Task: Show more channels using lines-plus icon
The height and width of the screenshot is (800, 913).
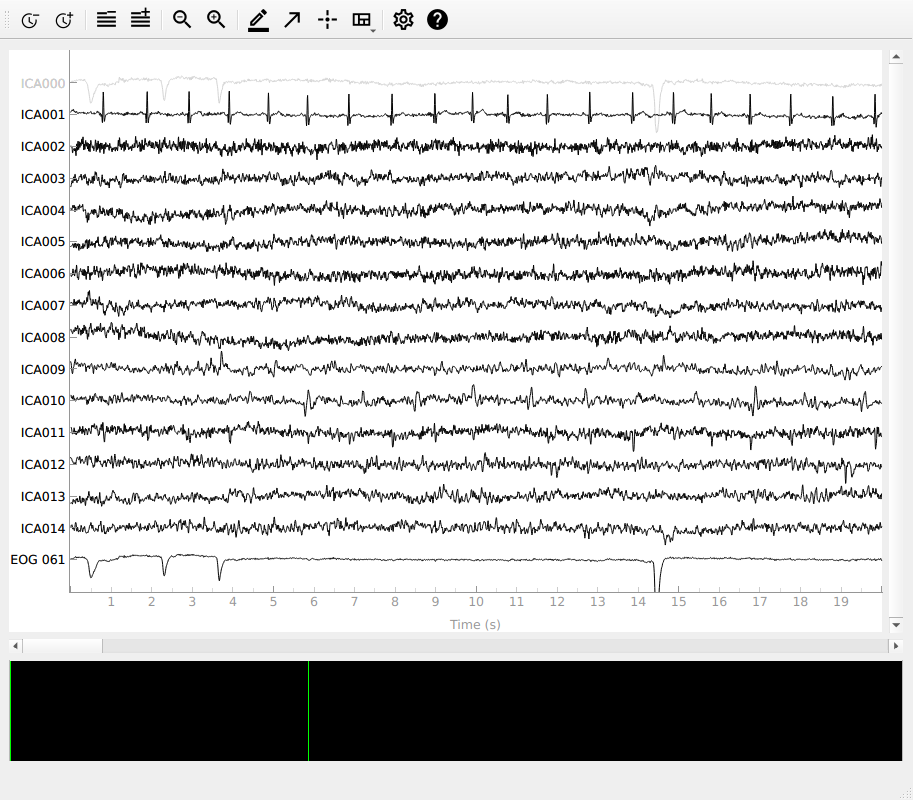Action: click(x=141, y=19)
